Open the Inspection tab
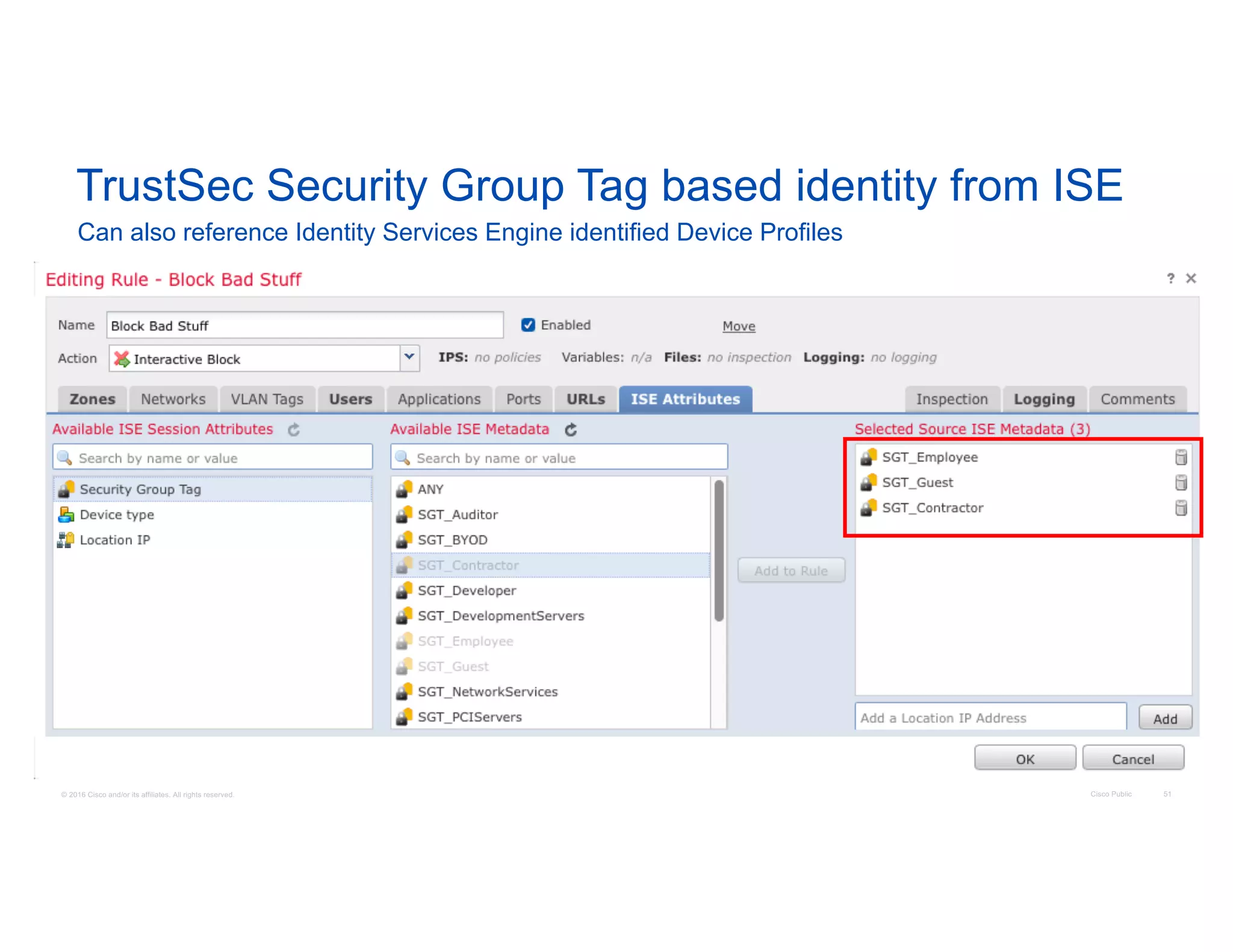1233x952 pixels. [x=952, y=400]
